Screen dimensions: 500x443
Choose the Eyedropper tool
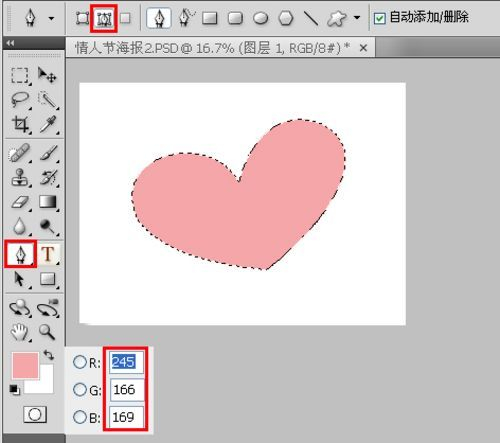48,124
